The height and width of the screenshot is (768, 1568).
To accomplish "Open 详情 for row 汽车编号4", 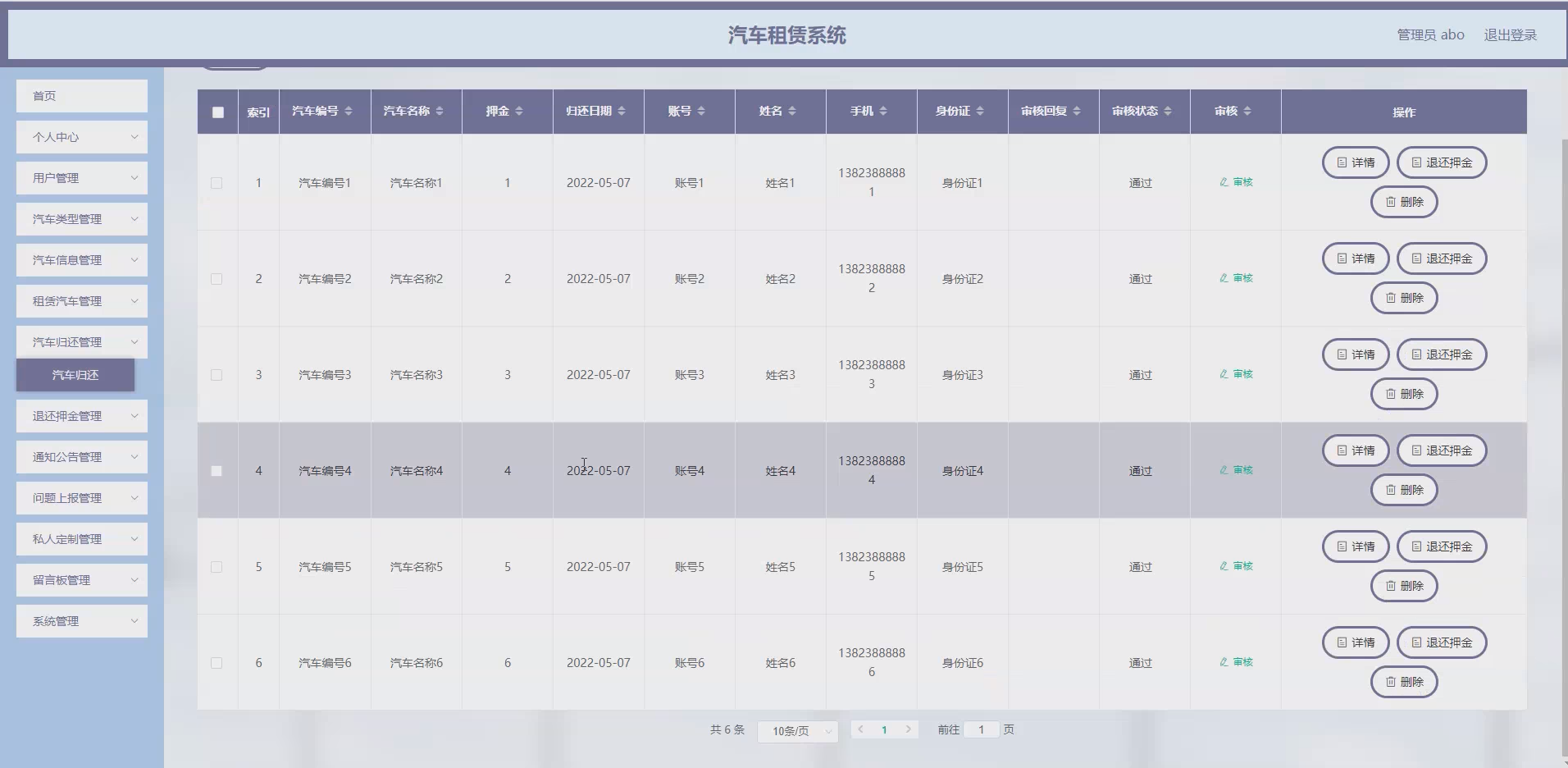I will coord(1356,450).
